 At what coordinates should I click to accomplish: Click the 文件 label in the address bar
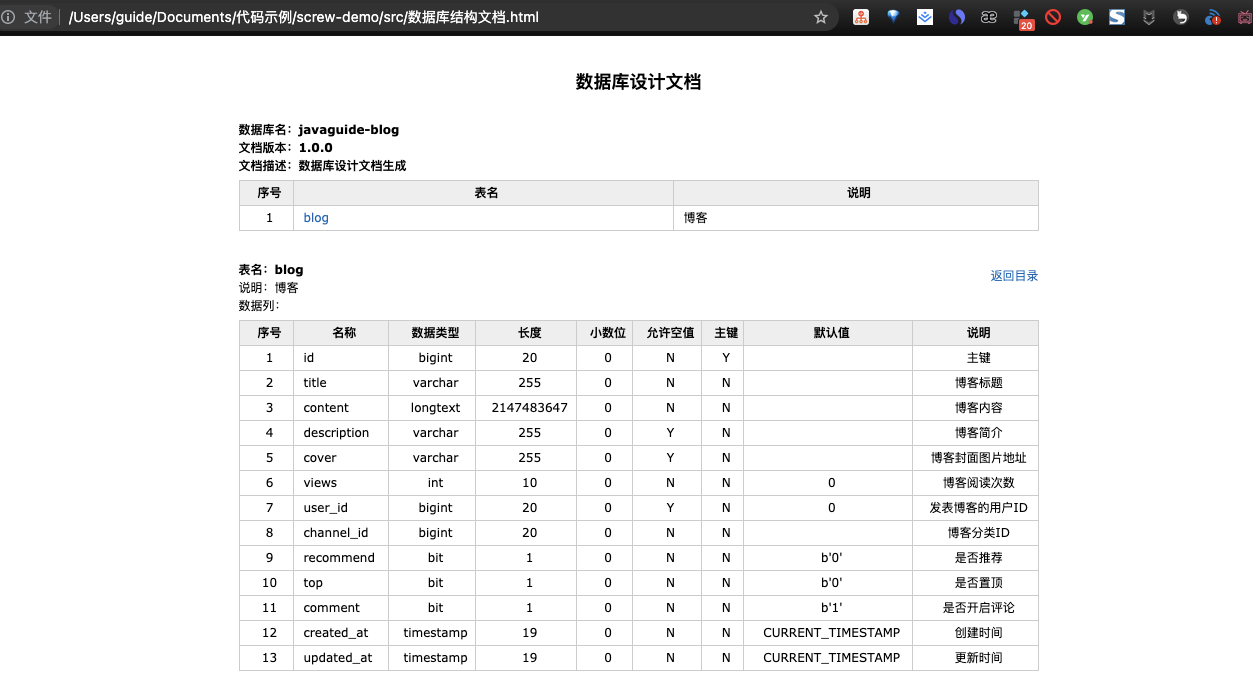[x=38, y=17]
